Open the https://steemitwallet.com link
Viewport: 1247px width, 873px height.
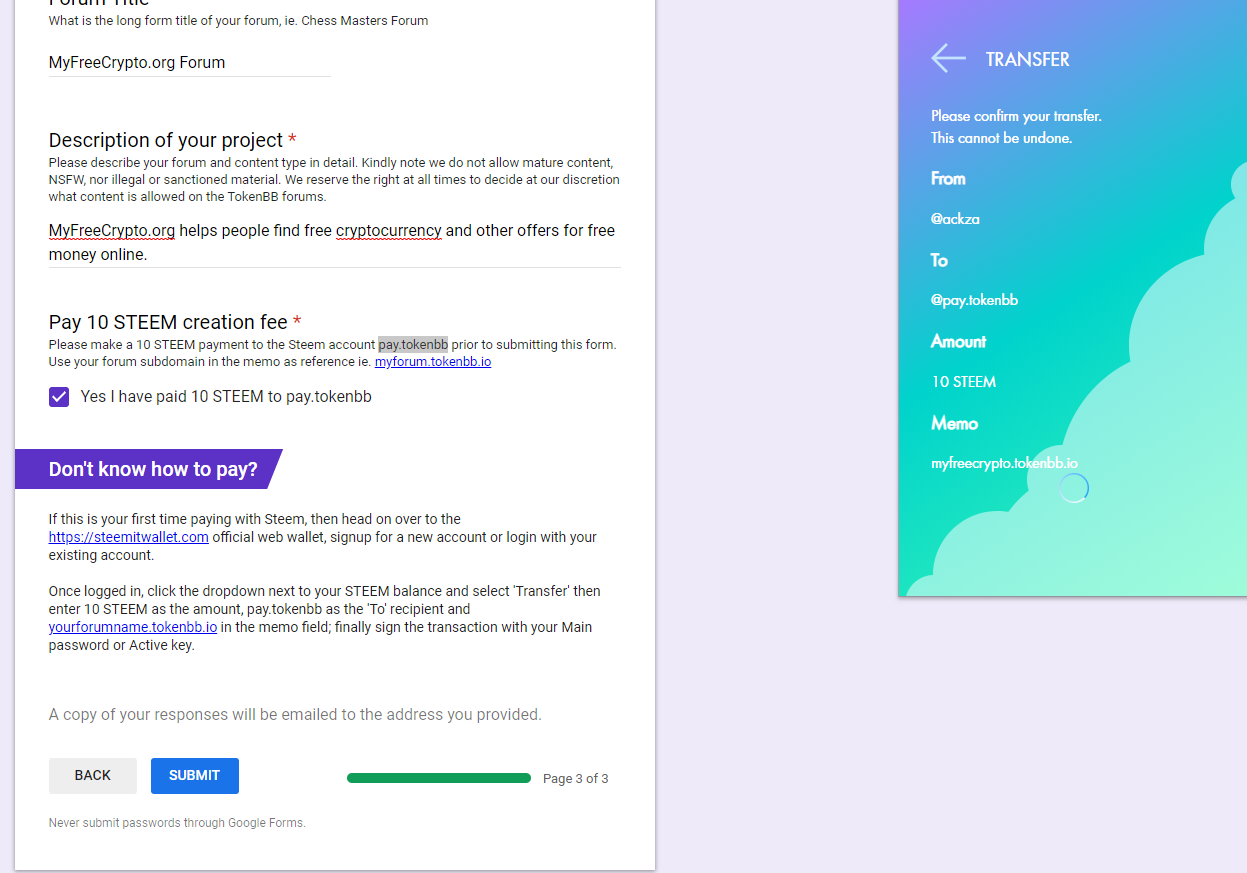[129, 537]
